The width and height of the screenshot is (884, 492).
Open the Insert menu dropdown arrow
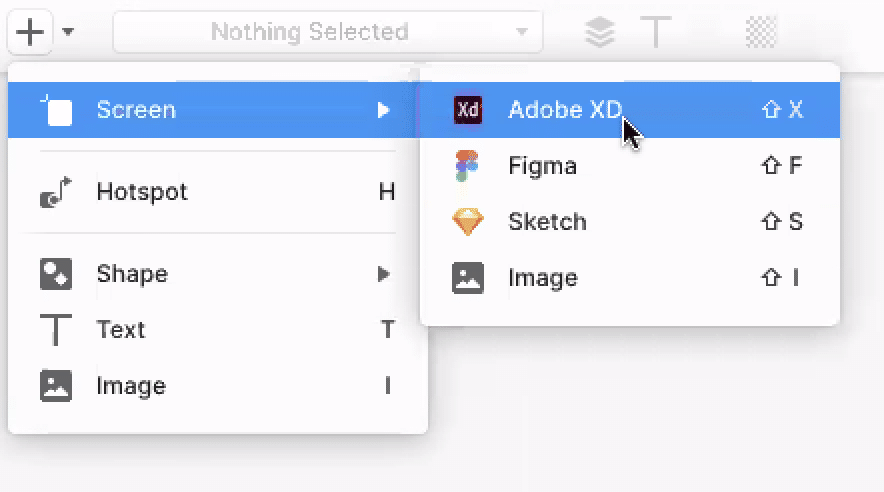pyautogui.click(x=68, y=32)
